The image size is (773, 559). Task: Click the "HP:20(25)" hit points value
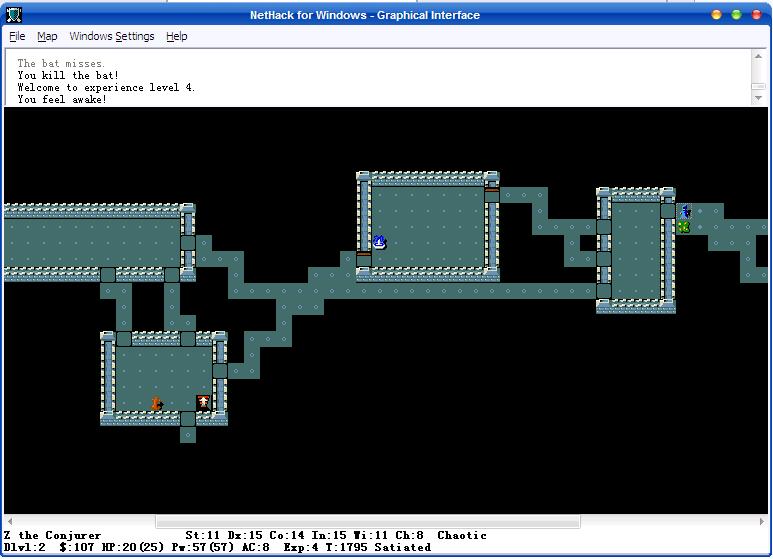[133, 547]
